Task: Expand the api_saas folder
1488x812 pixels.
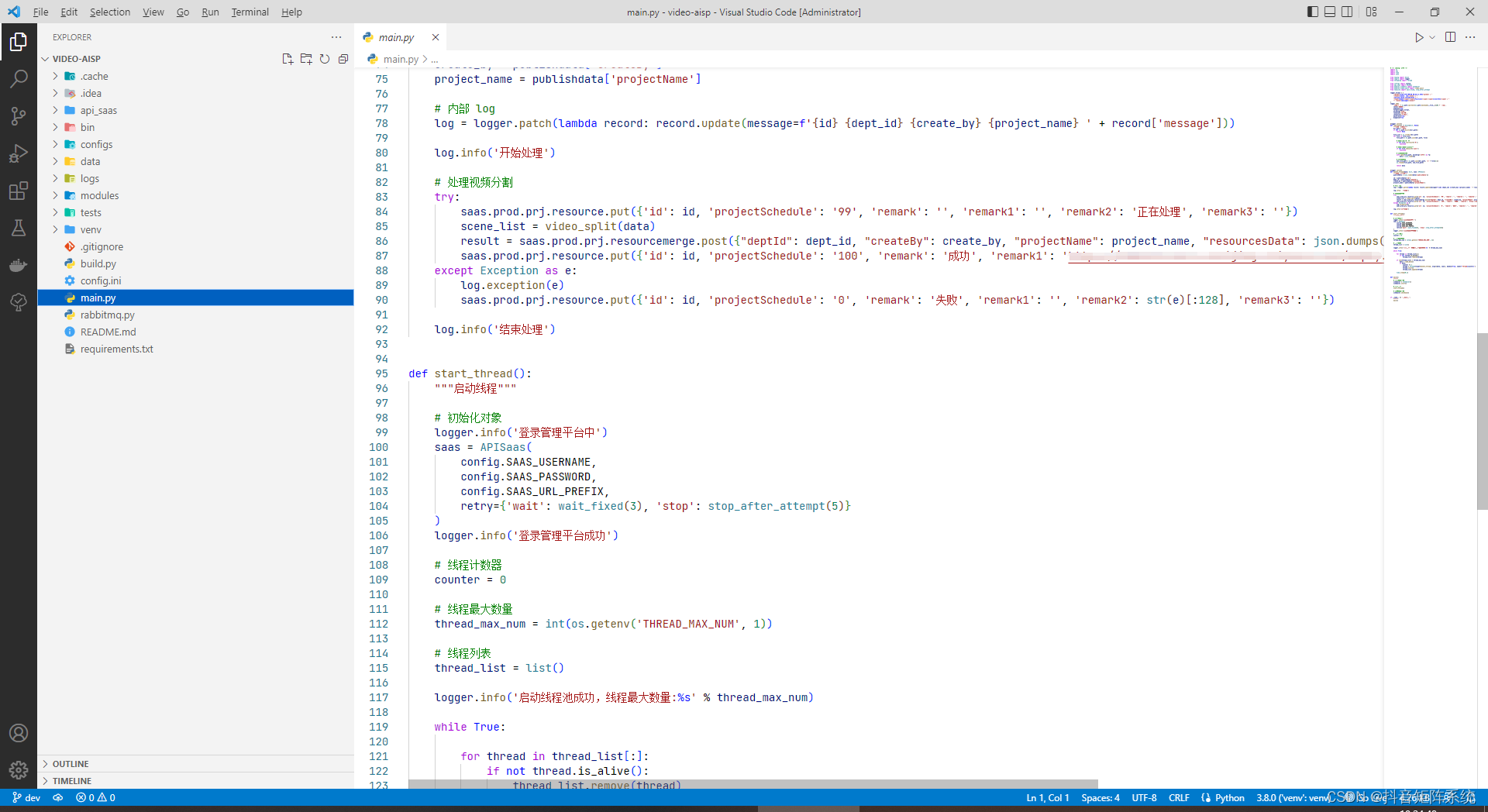Action: point(195,110)
